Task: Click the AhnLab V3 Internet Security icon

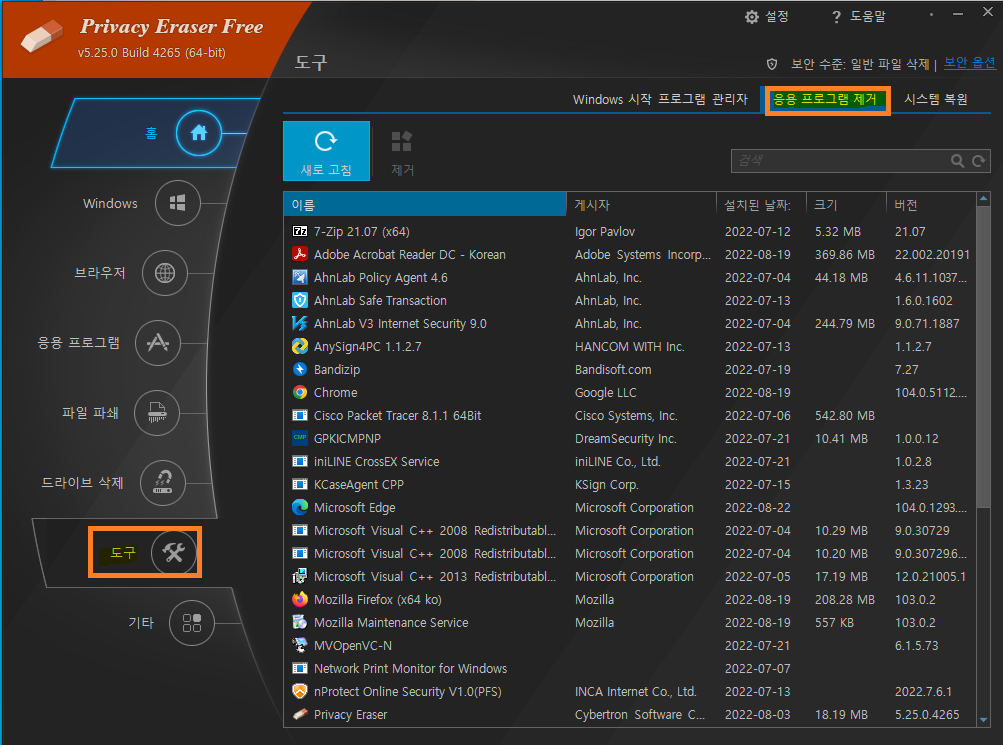Action: [299, 324]
